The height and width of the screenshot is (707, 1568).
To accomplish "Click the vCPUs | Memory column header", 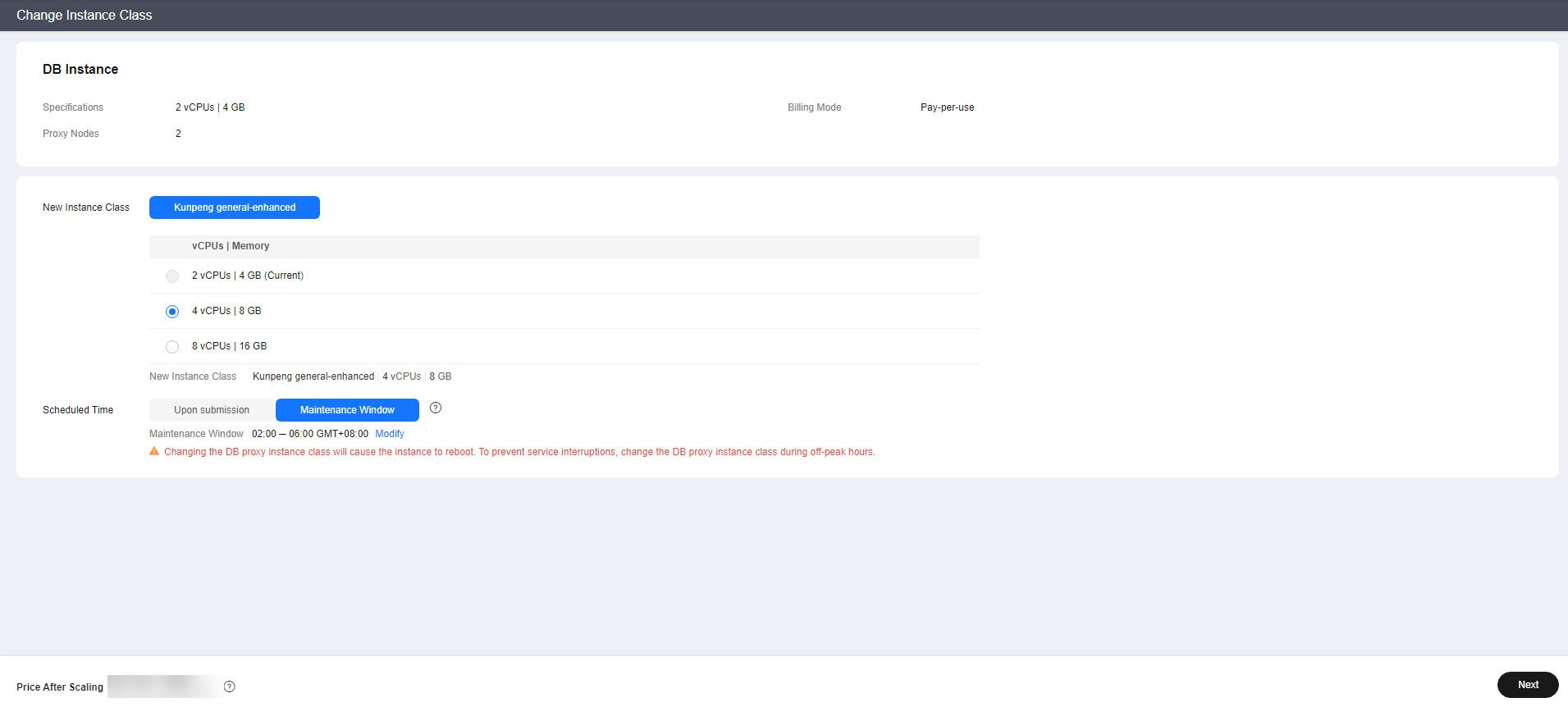I will click(x=231, y=246).
